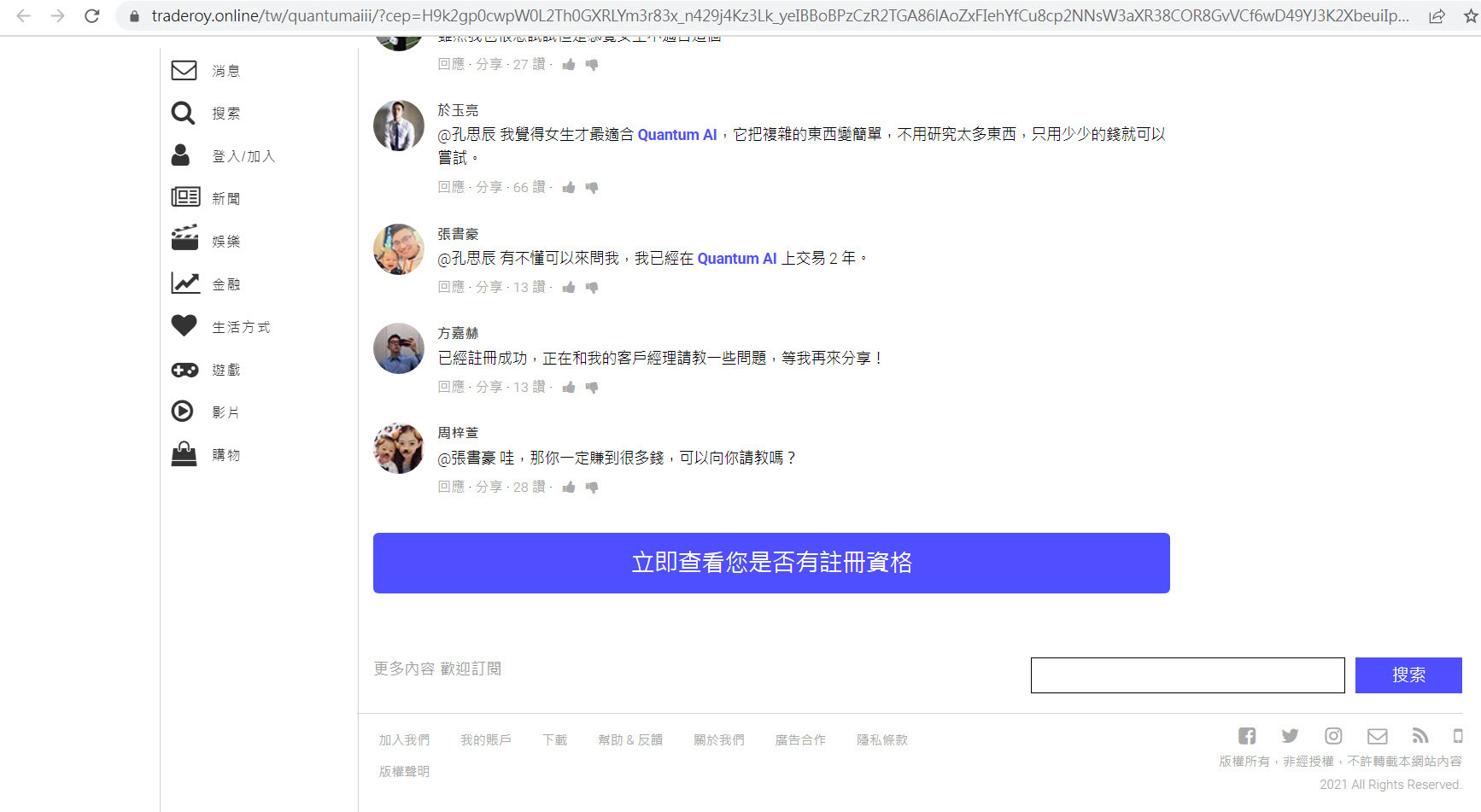Open the 影片 sidebar menu label
The width and height of the screenshot is (1481, 812).
coord(226,412)
